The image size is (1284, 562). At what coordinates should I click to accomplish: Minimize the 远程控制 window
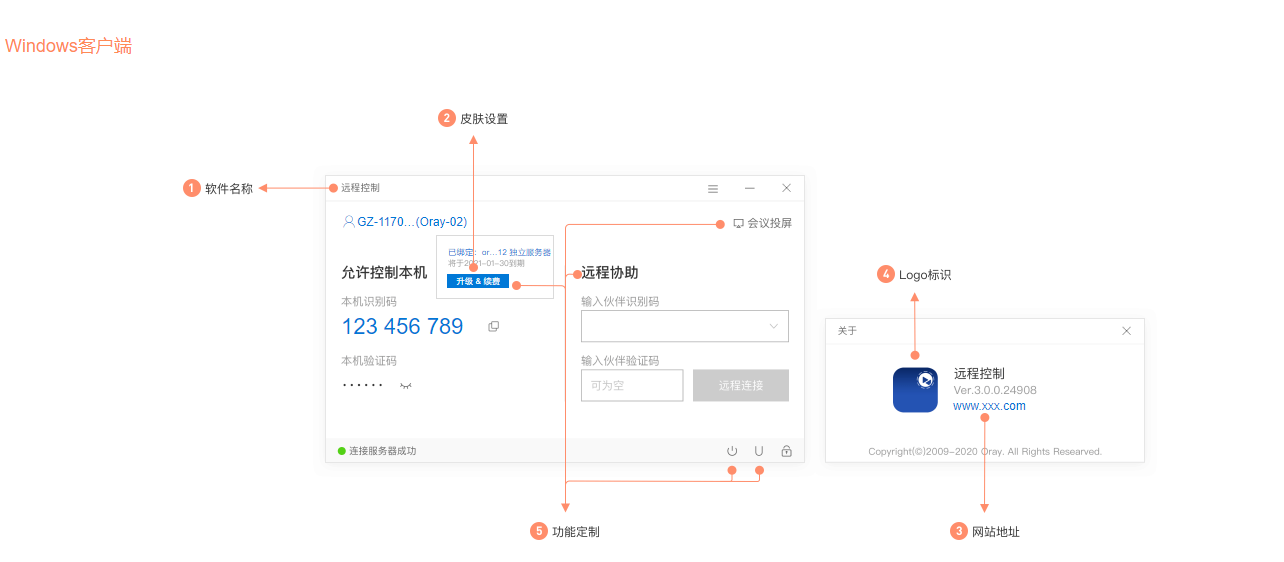click(749, 188)
